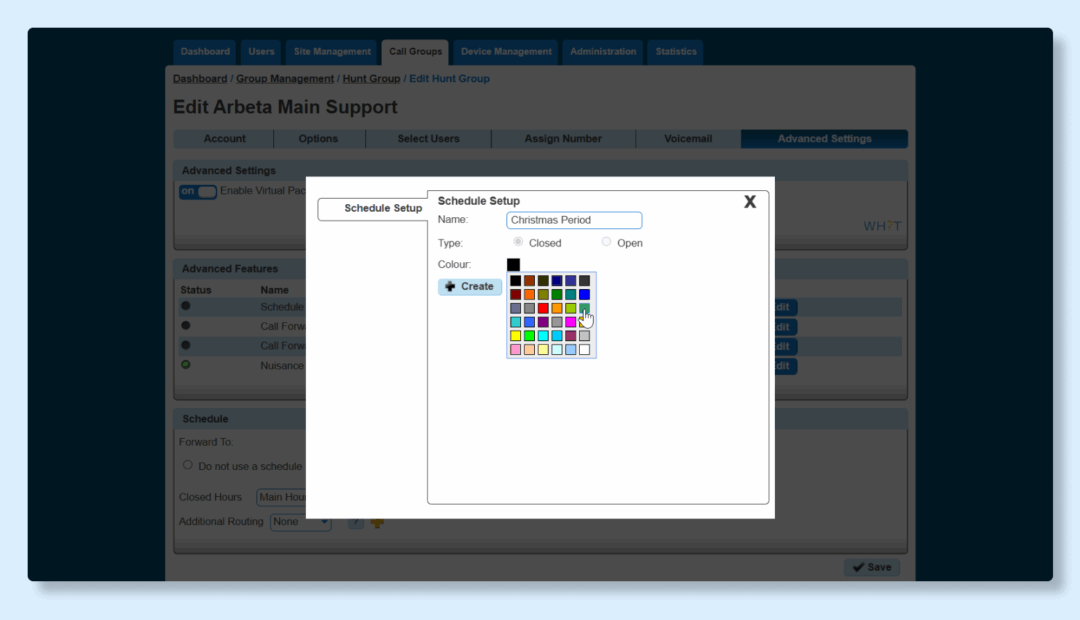Image resolution: width=1080 pixels, height=620 pixels.
Task: Pick the hovered sea green swatch
Action: [584, 308]
